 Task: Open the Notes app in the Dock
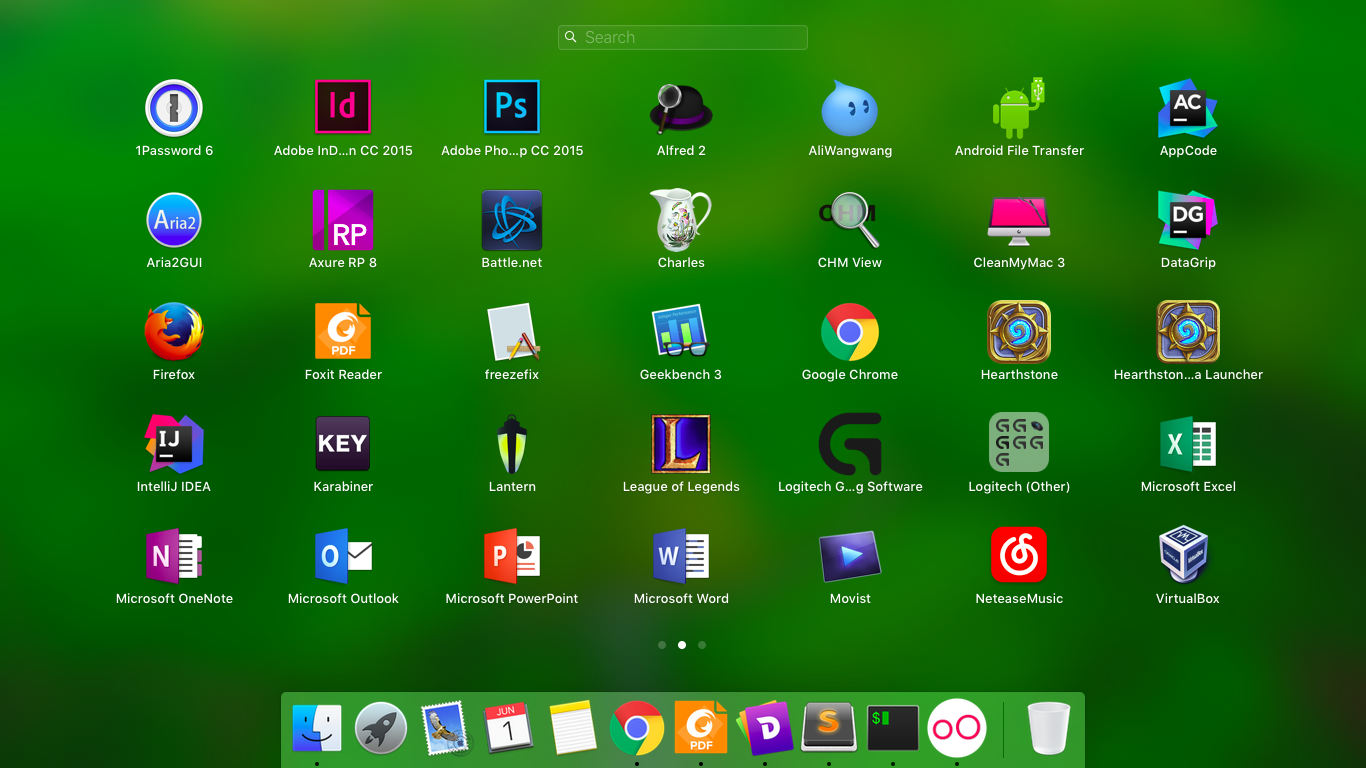point(573,727)
